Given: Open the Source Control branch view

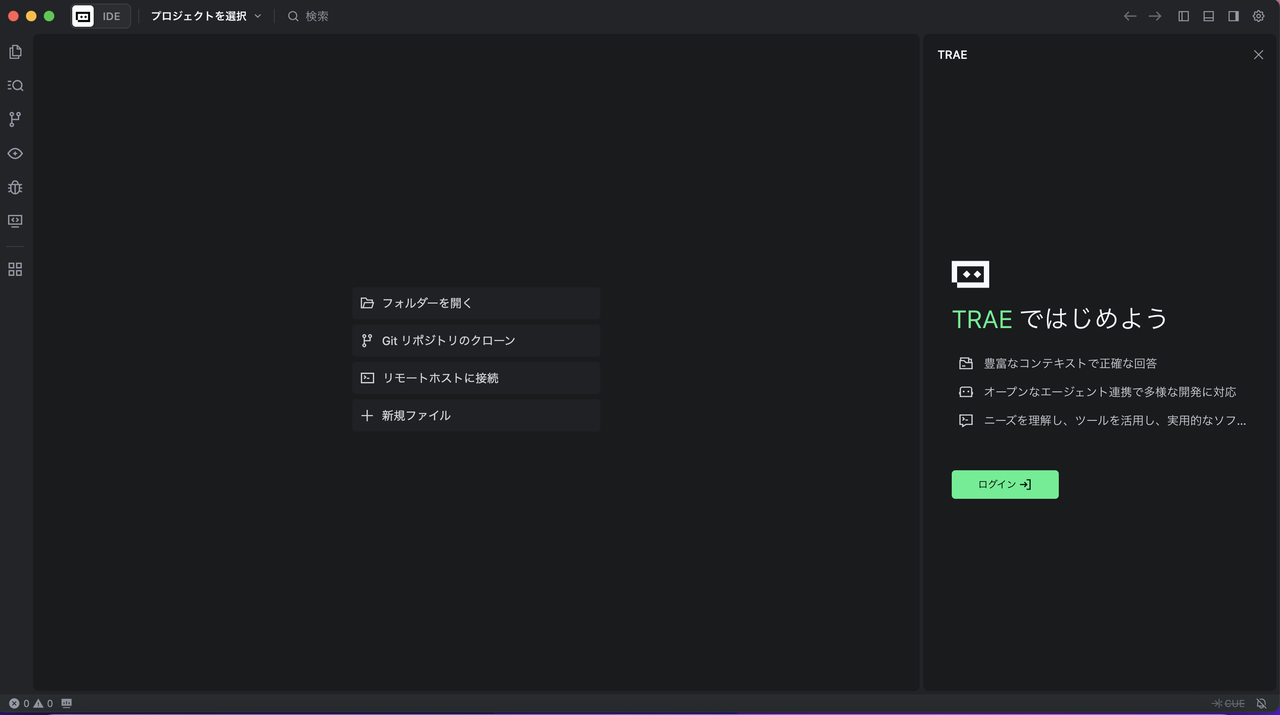Looking at the screenshot, I should (15, 119).
